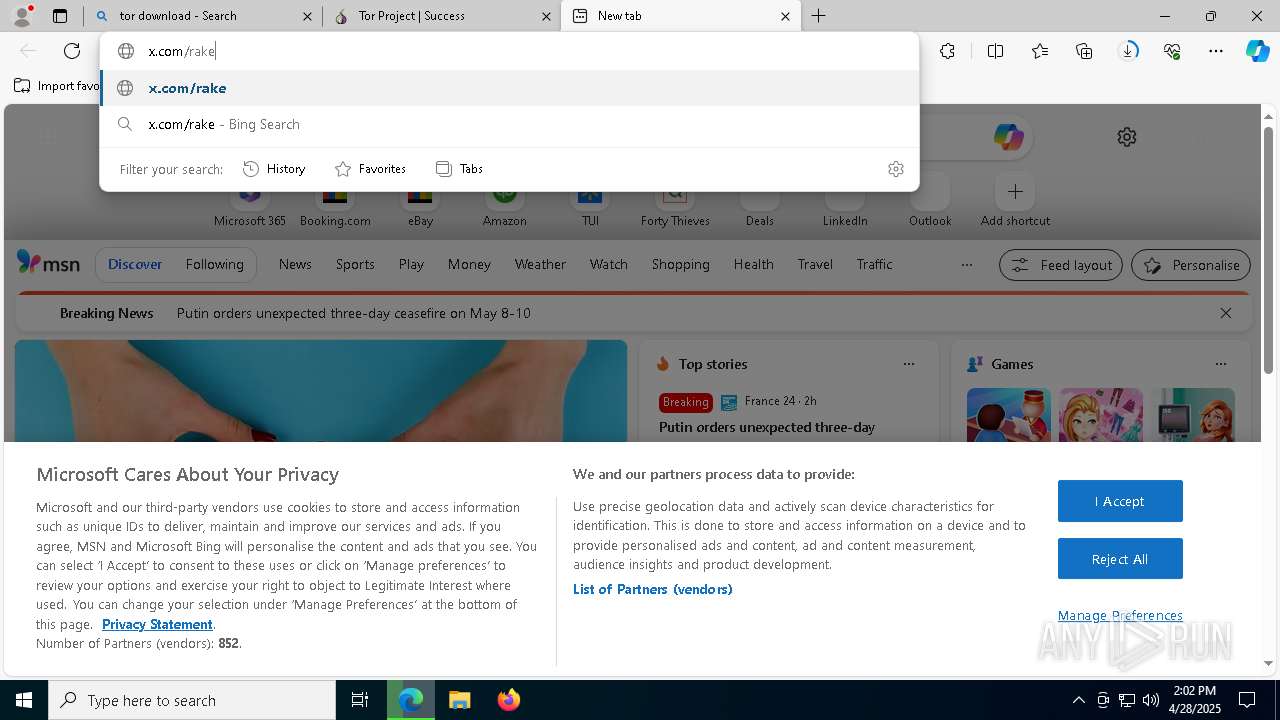Open page settings gear on new tab
The width and height of the screenshot is (1280, 720).
pos(1127,137)
